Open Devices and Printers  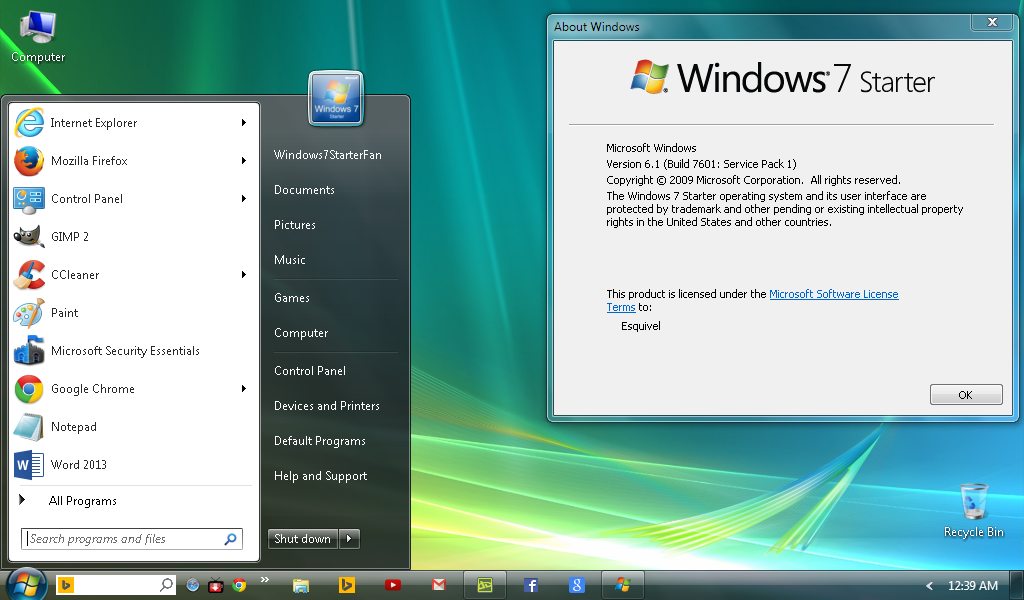(327, 406)
